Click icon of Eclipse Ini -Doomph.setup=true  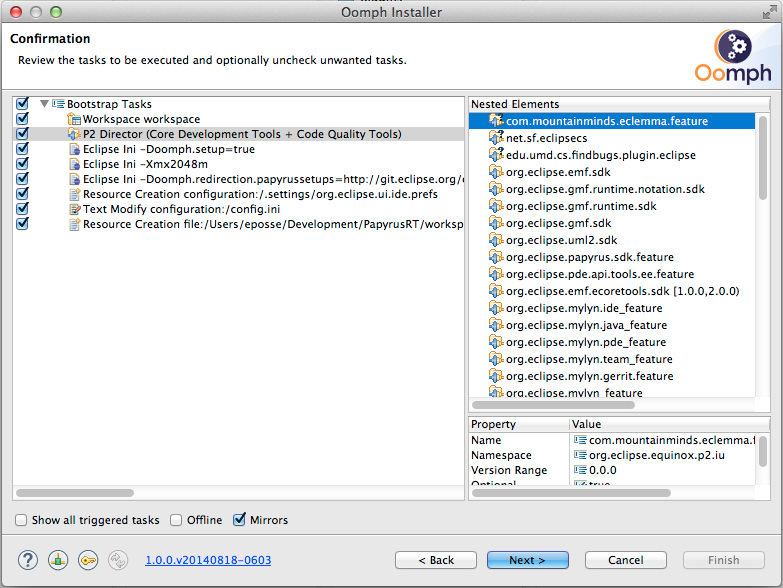74,149
